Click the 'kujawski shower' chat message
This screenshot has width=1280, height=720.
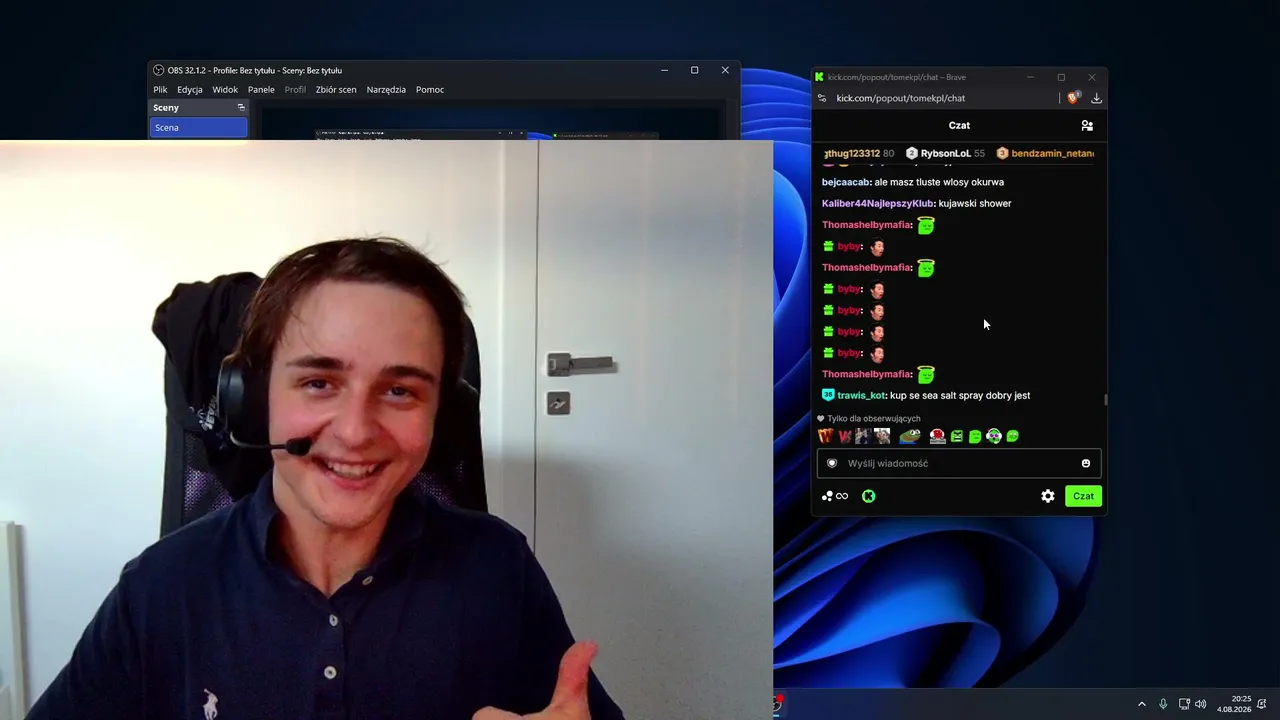pos(975,204)
